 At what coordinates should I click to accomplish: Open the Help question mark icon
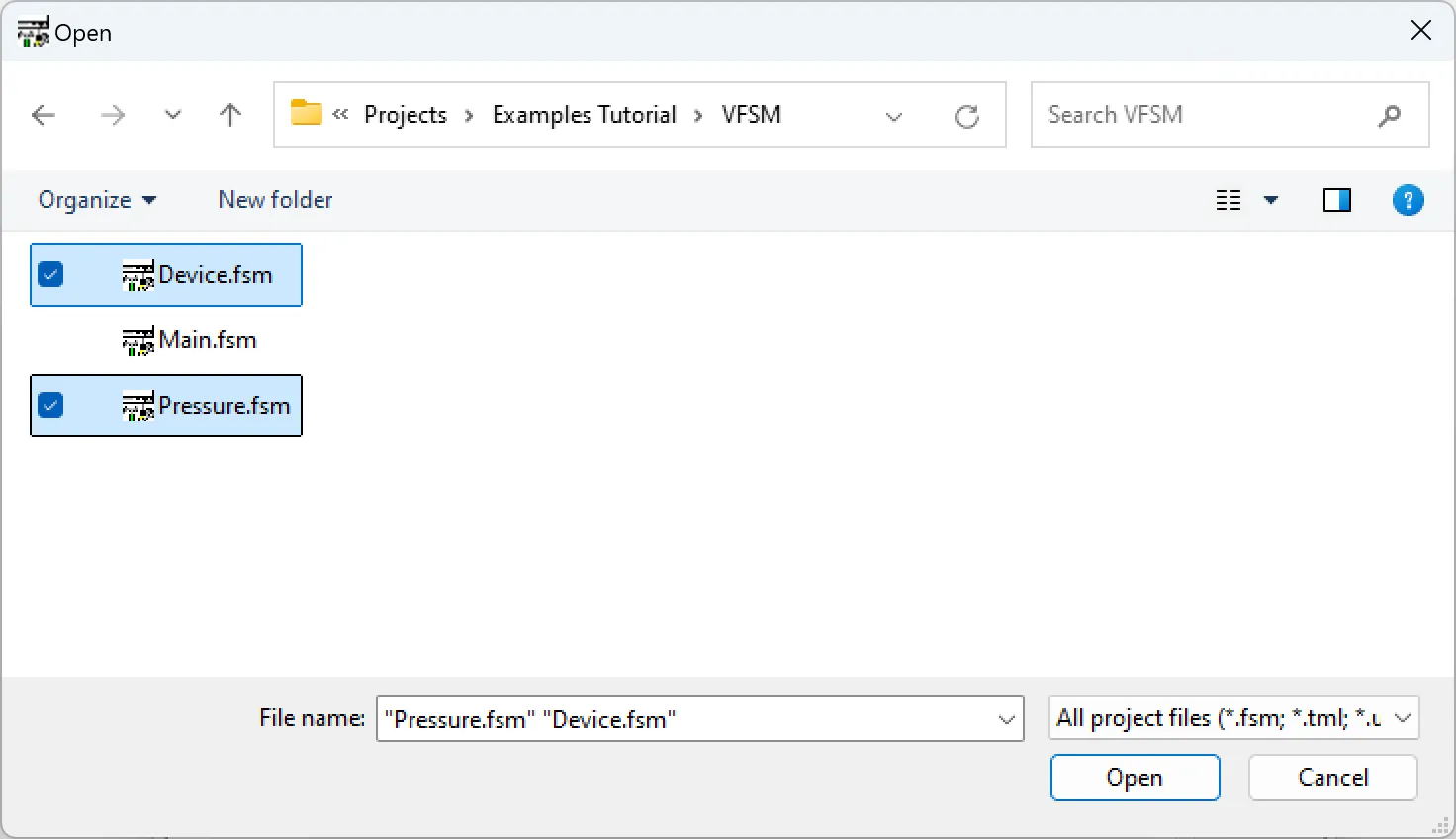(1408, 200)
